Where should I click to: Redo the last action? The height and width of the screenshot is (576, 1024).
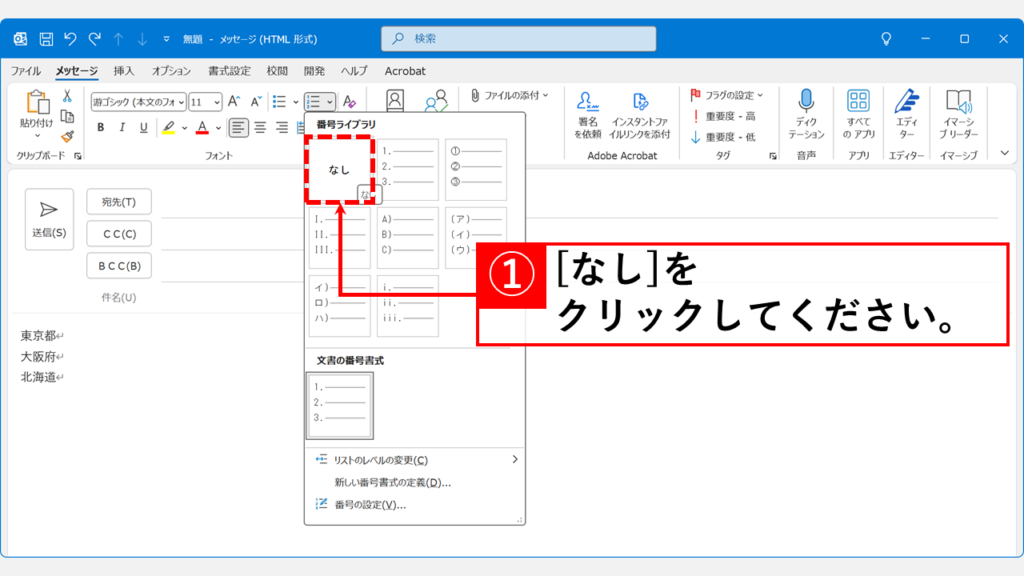[x=95, y=39]
